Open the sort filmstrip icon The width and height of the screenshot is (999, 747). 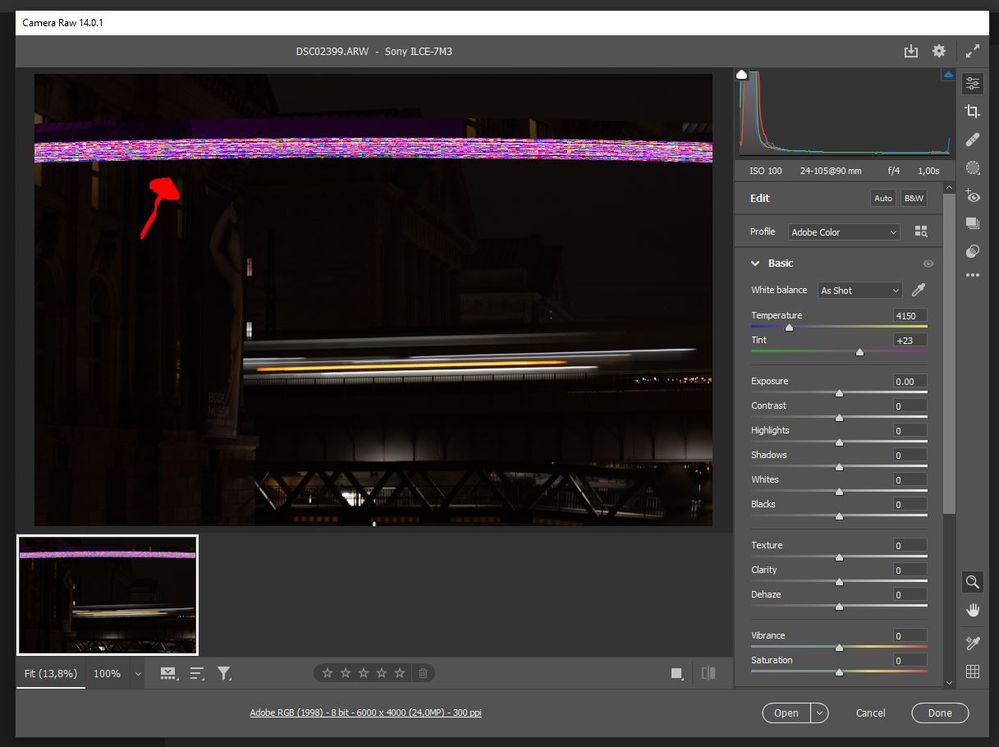click(x=197, y=674)
